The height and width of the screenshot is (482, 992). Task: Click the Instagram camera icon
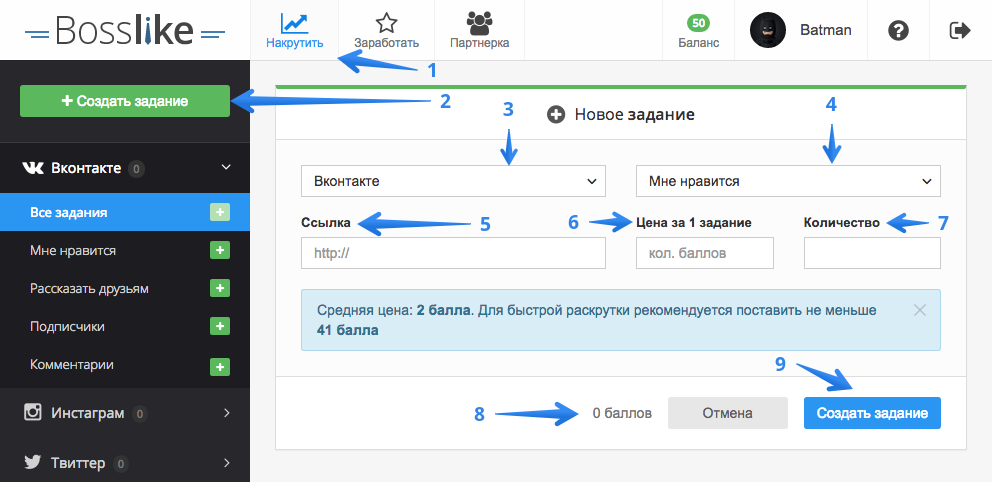(32, 412)
